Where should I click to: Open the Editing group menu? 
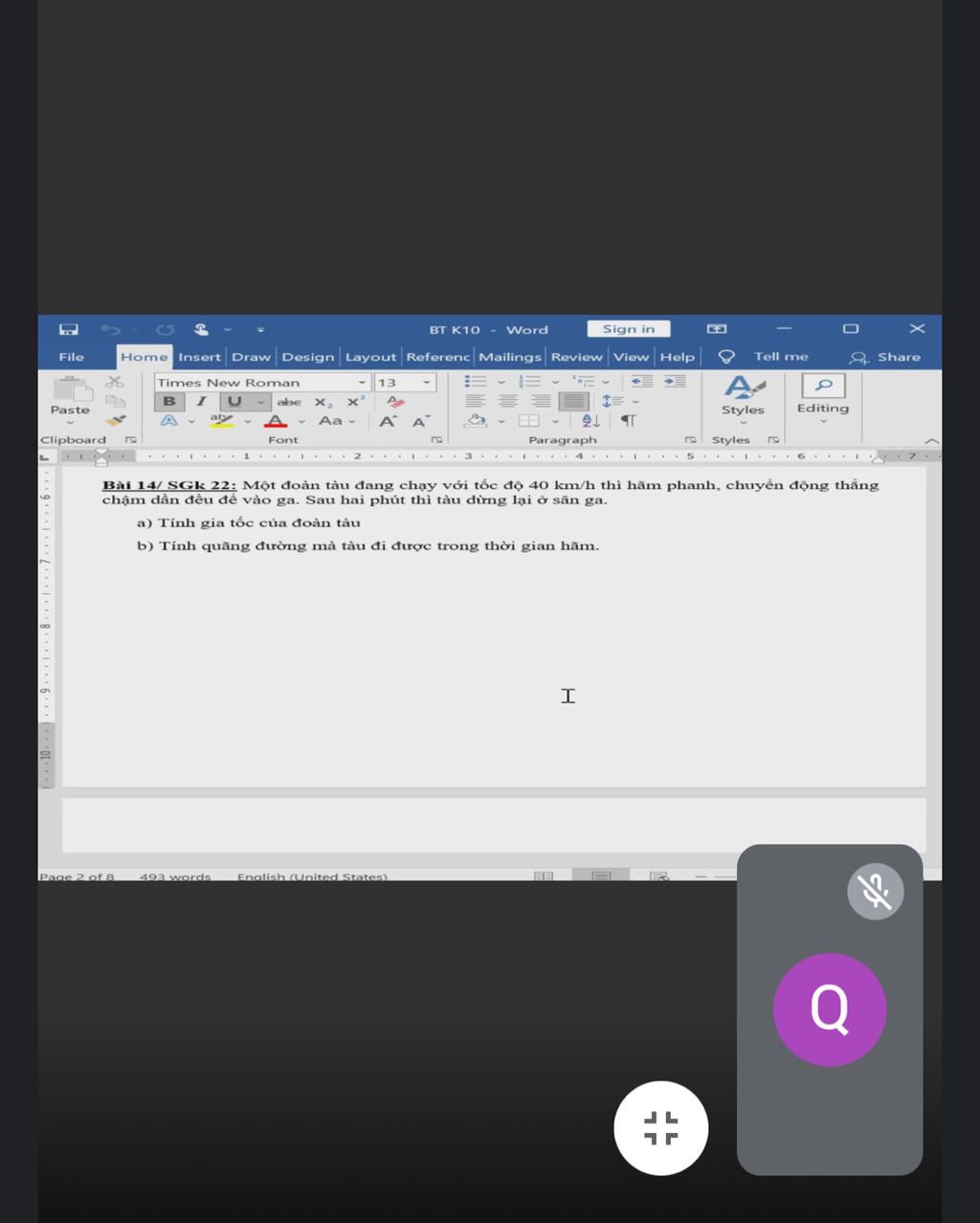point(823,398)
